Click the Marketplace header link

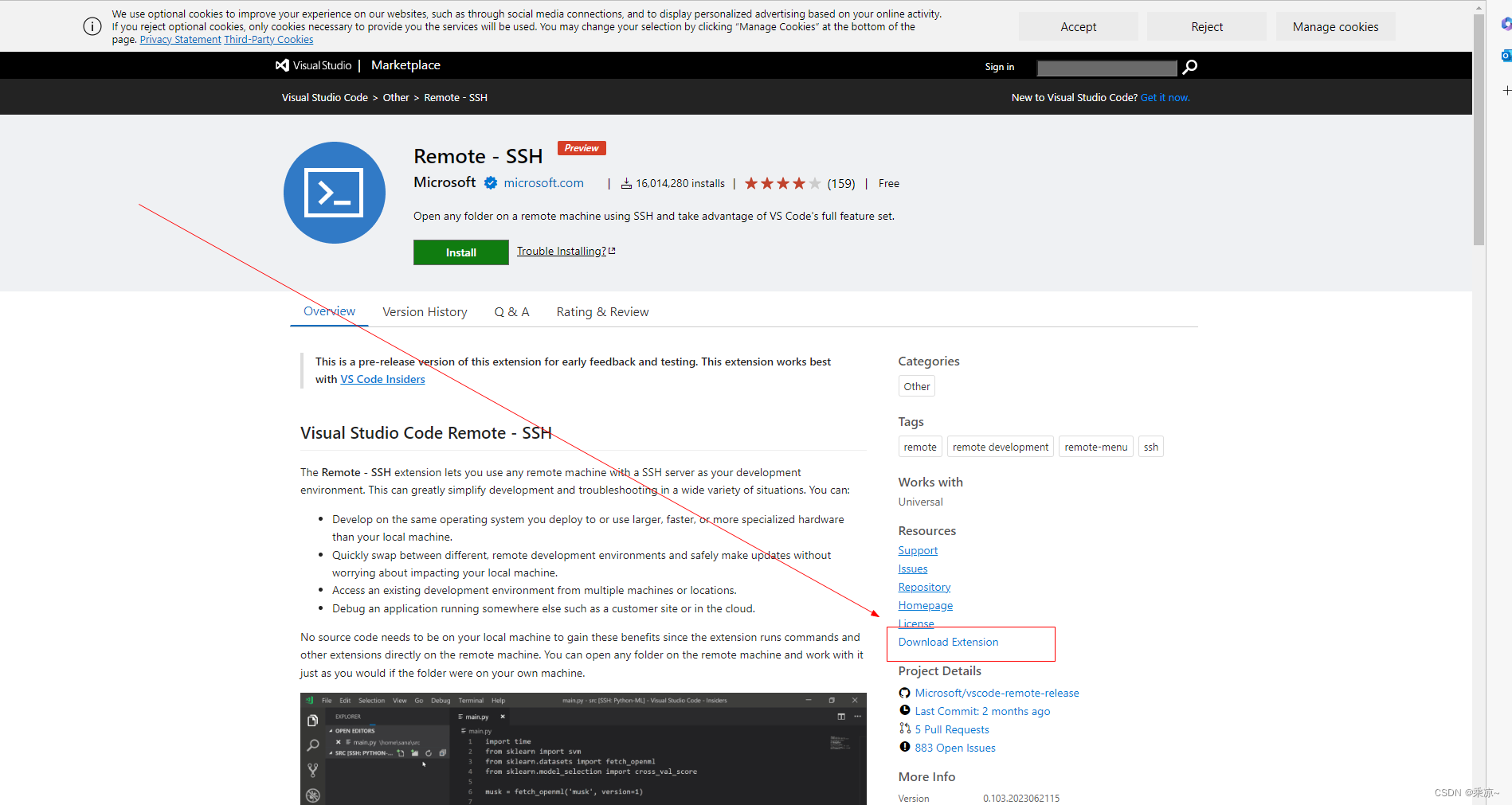[x=405, y=65]
